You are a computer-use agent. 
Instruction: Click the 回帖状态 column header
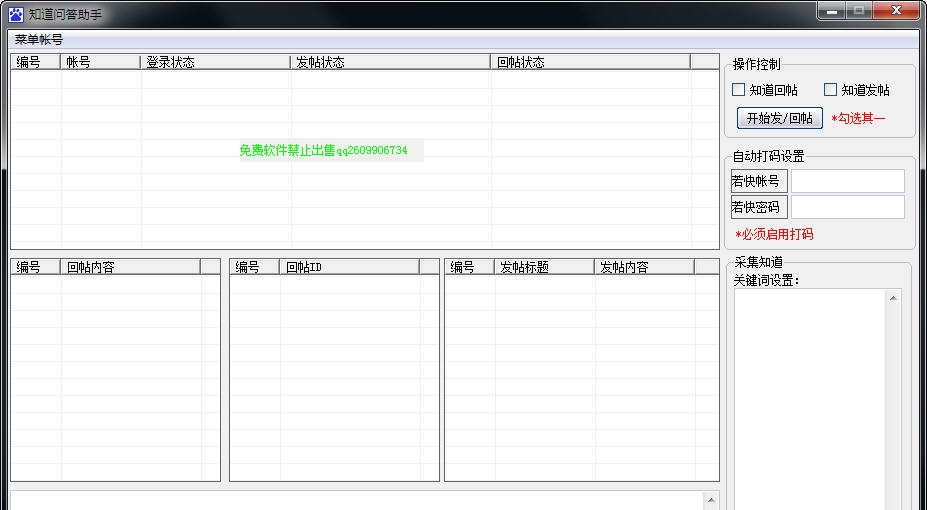(x=590, y=62)
